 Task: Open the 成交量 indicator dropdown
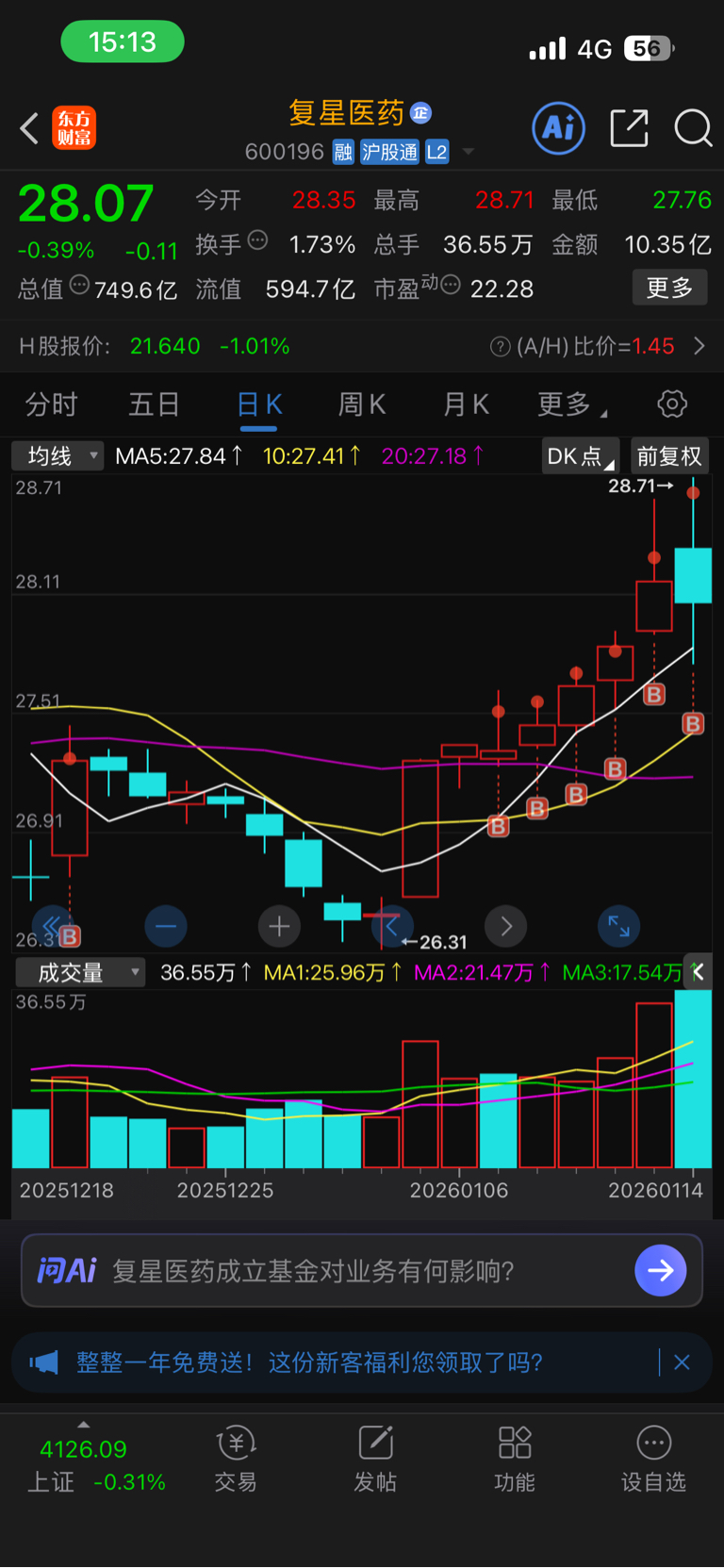pos(80,972)
